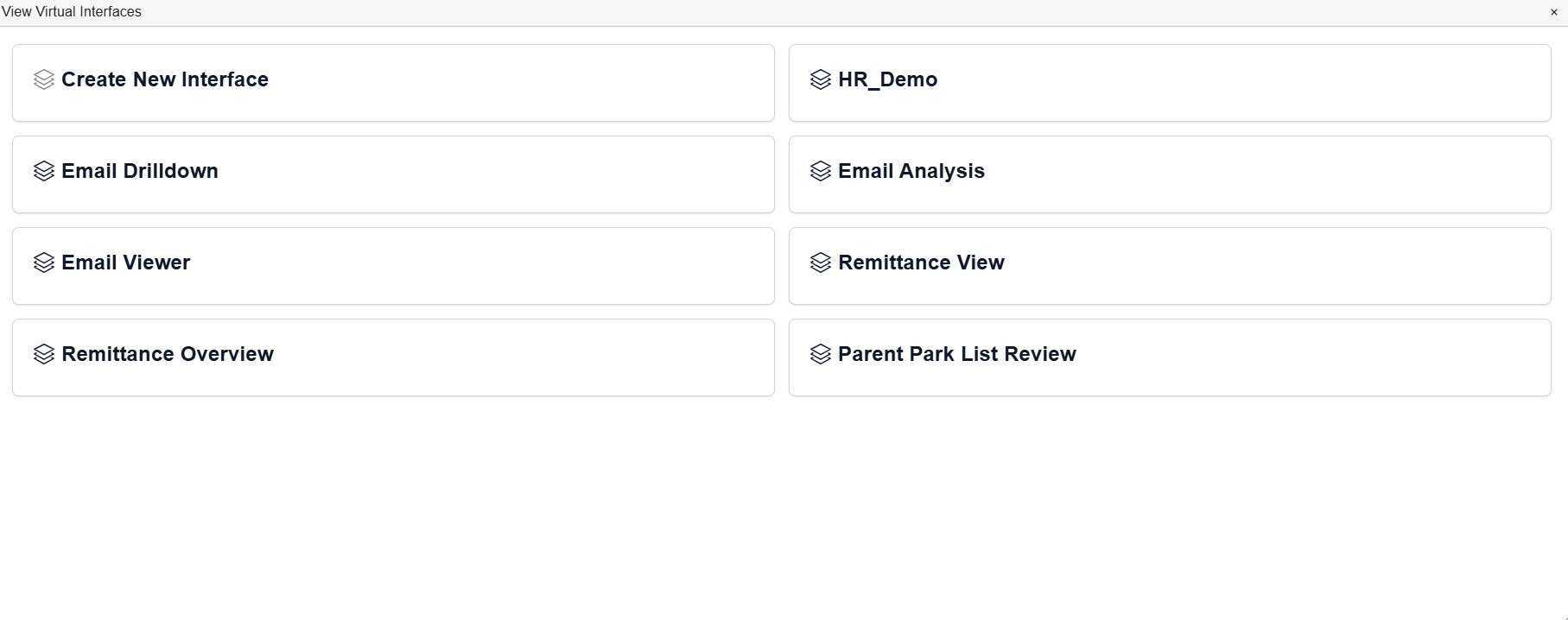Click the layers icon beside Remittance Overview

pyautogui.click(x=44, y=354)
